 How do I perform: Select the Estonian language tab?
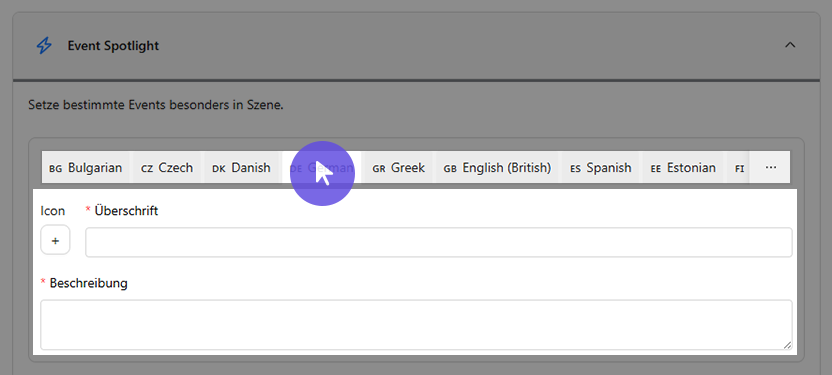(x=683, y=168)
